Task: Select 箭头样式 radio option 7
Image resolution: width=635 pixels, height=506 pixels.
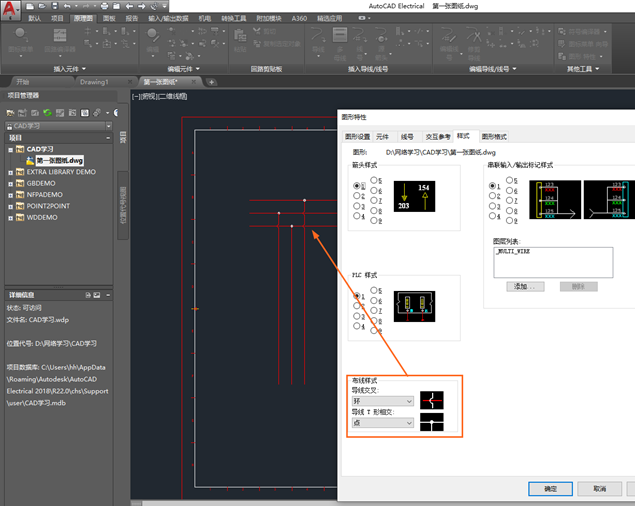Action: (374, 200)
